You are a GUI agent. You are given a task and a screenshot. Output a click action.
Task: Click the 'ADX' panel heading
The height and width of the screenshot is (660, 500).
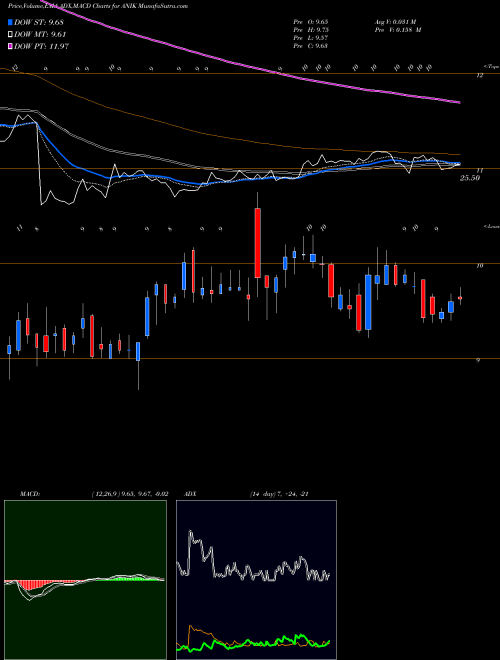190,494
